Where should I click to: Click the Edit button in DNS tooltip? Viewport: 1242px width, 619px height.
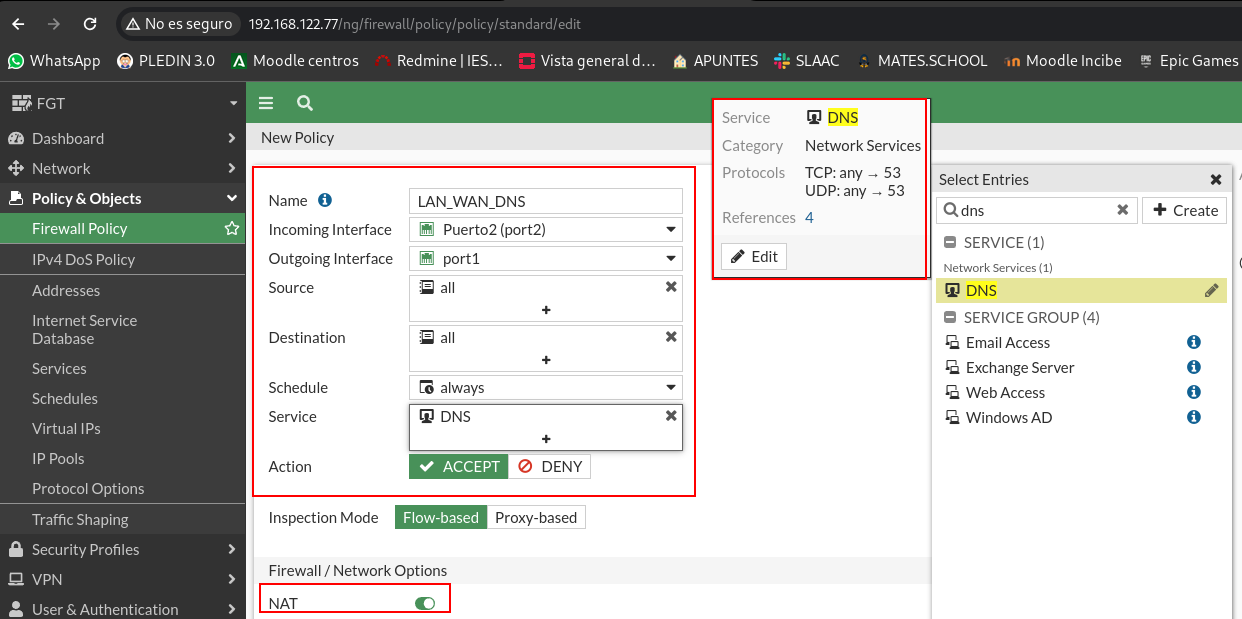coord(754,256)
